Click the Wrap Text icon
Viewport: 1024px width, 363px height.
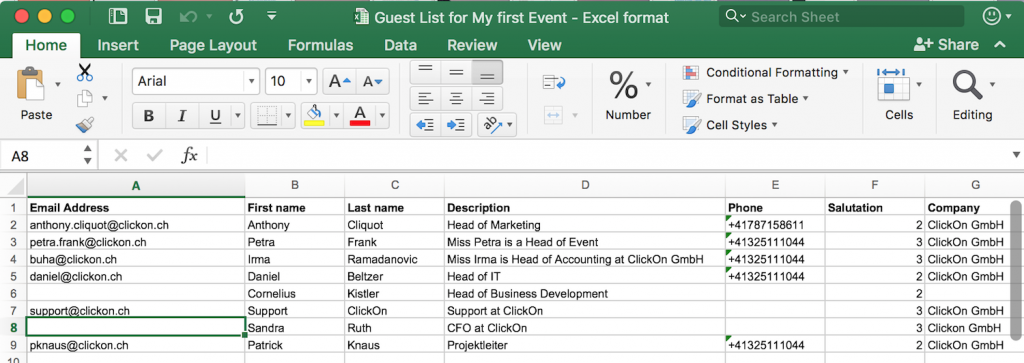pyautogui.click(x=554, y=82)
